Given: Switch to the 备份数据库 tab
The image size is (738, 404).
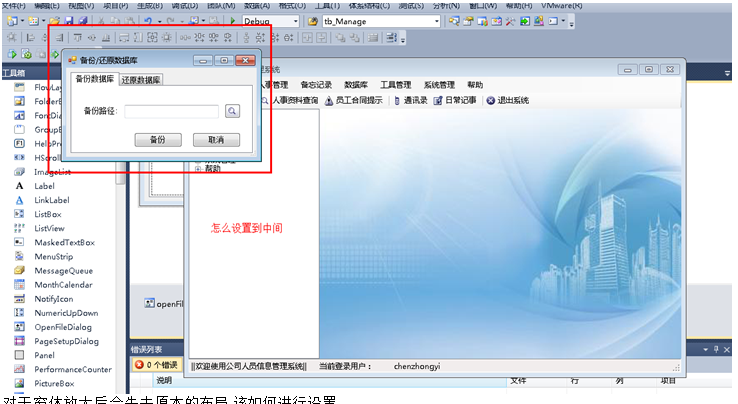Looking at the screenshot, I should coord(95,79).
